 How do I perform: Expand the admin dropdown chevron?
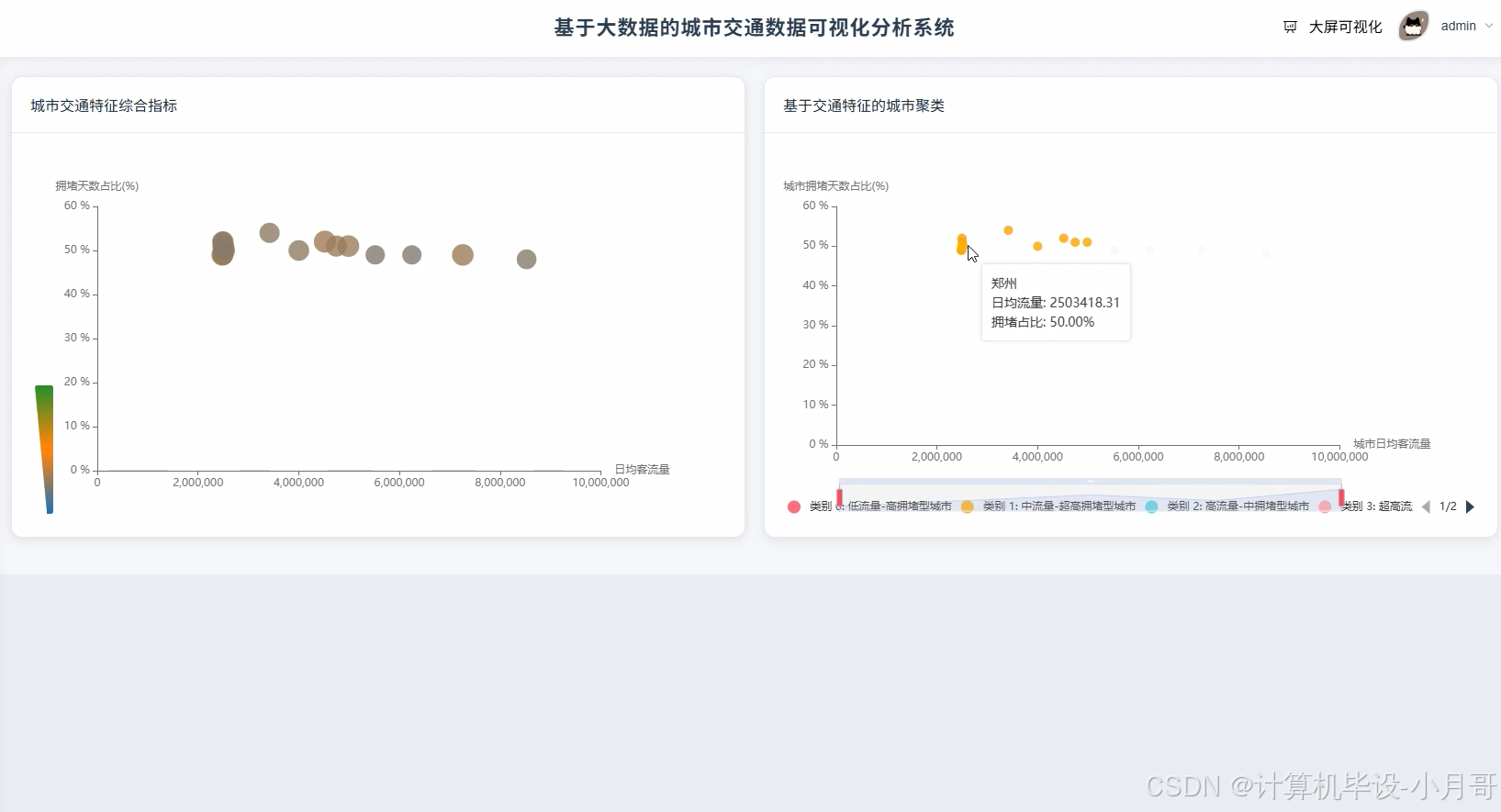pyautogui.click(x=1489, y=26)
